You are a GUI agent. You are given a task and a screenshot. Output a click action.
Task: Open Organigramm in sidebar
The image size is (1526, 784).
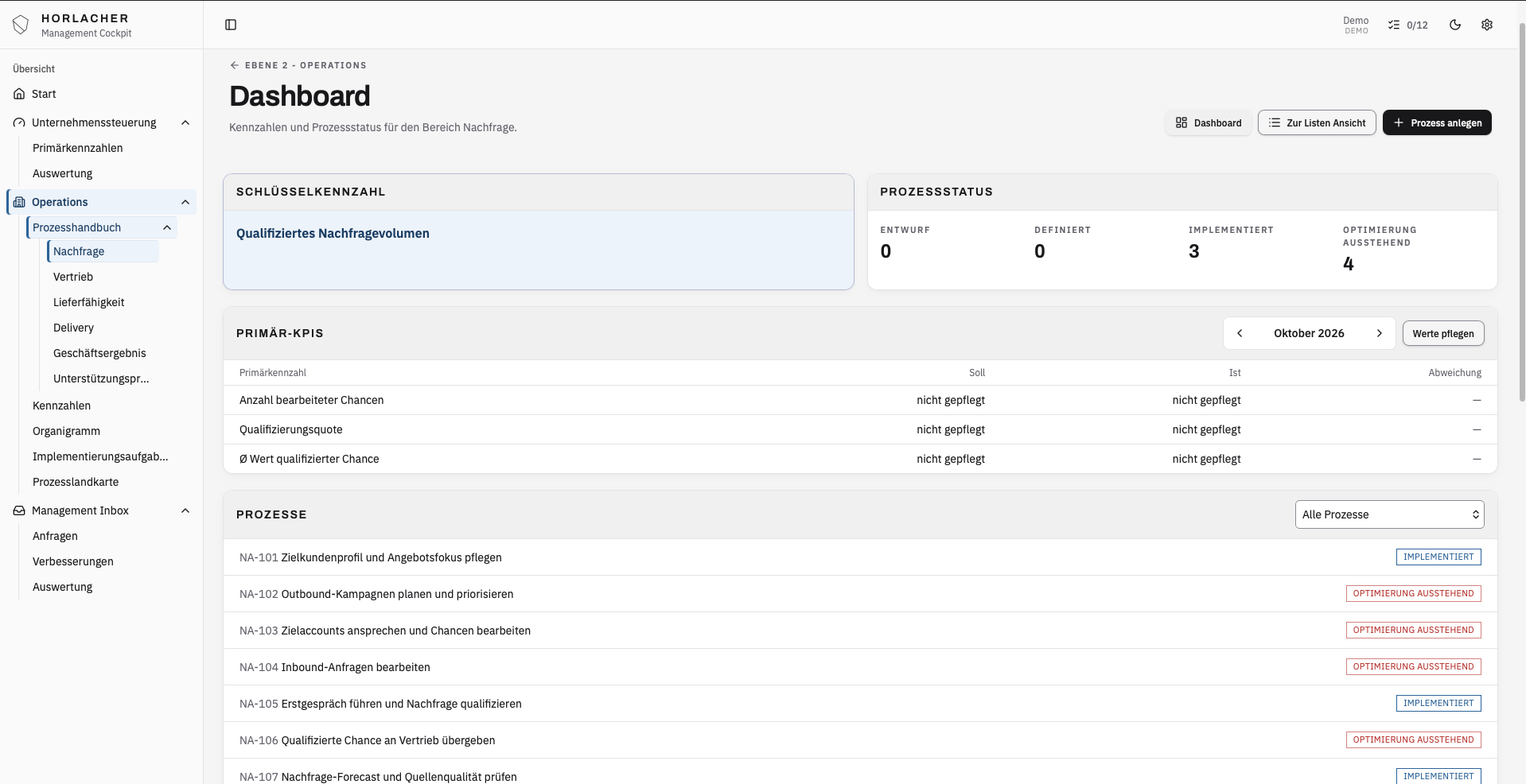click(66, 431)
